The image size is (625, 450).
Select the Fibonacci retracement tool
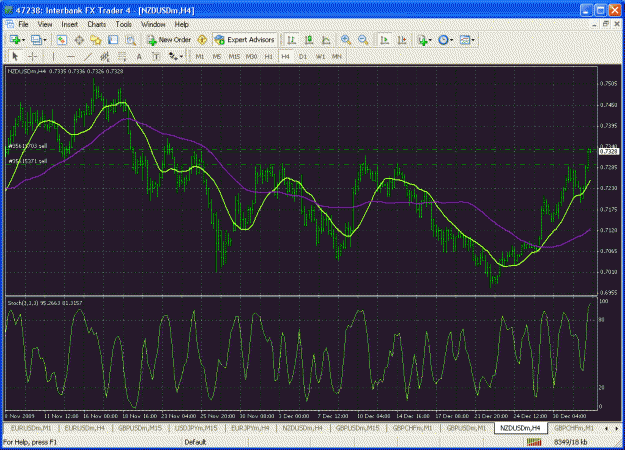click(122, 57)
